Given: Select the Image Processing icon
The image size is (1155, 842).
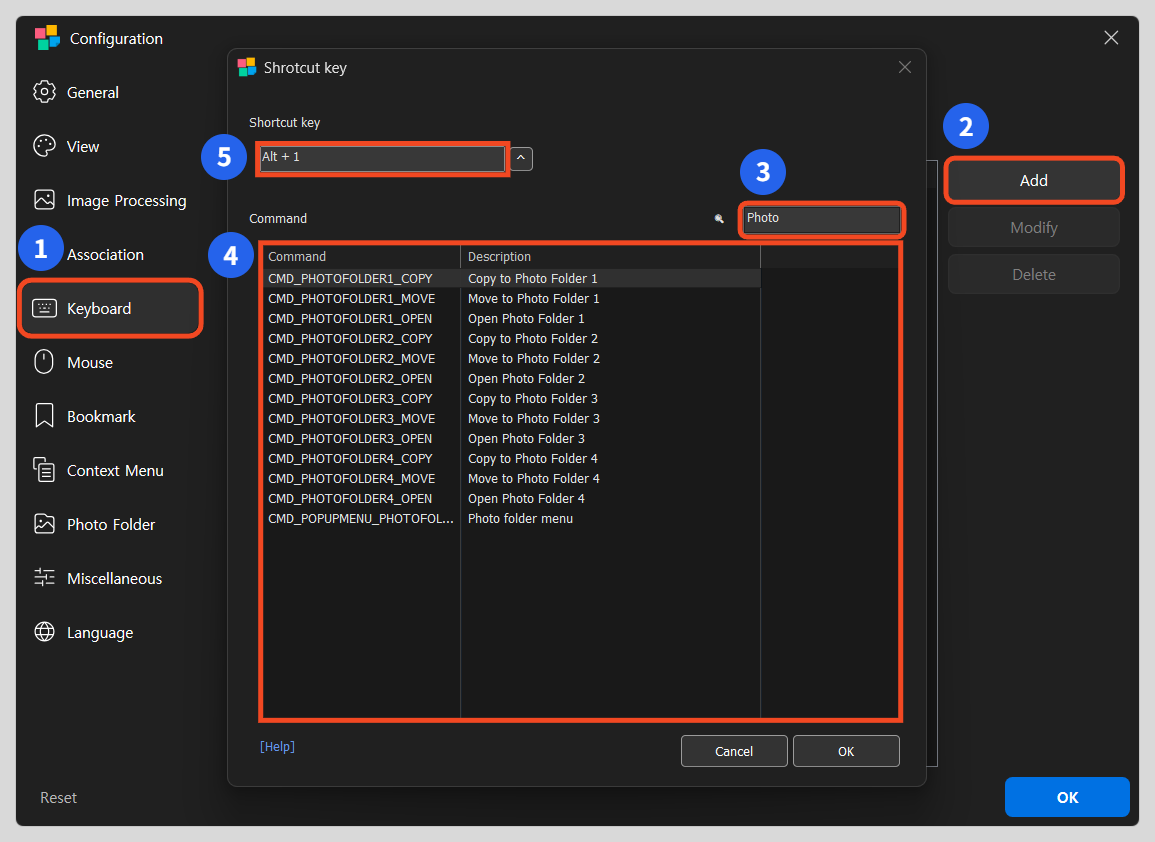Looking at the screenshot, I should click(44, 200).
